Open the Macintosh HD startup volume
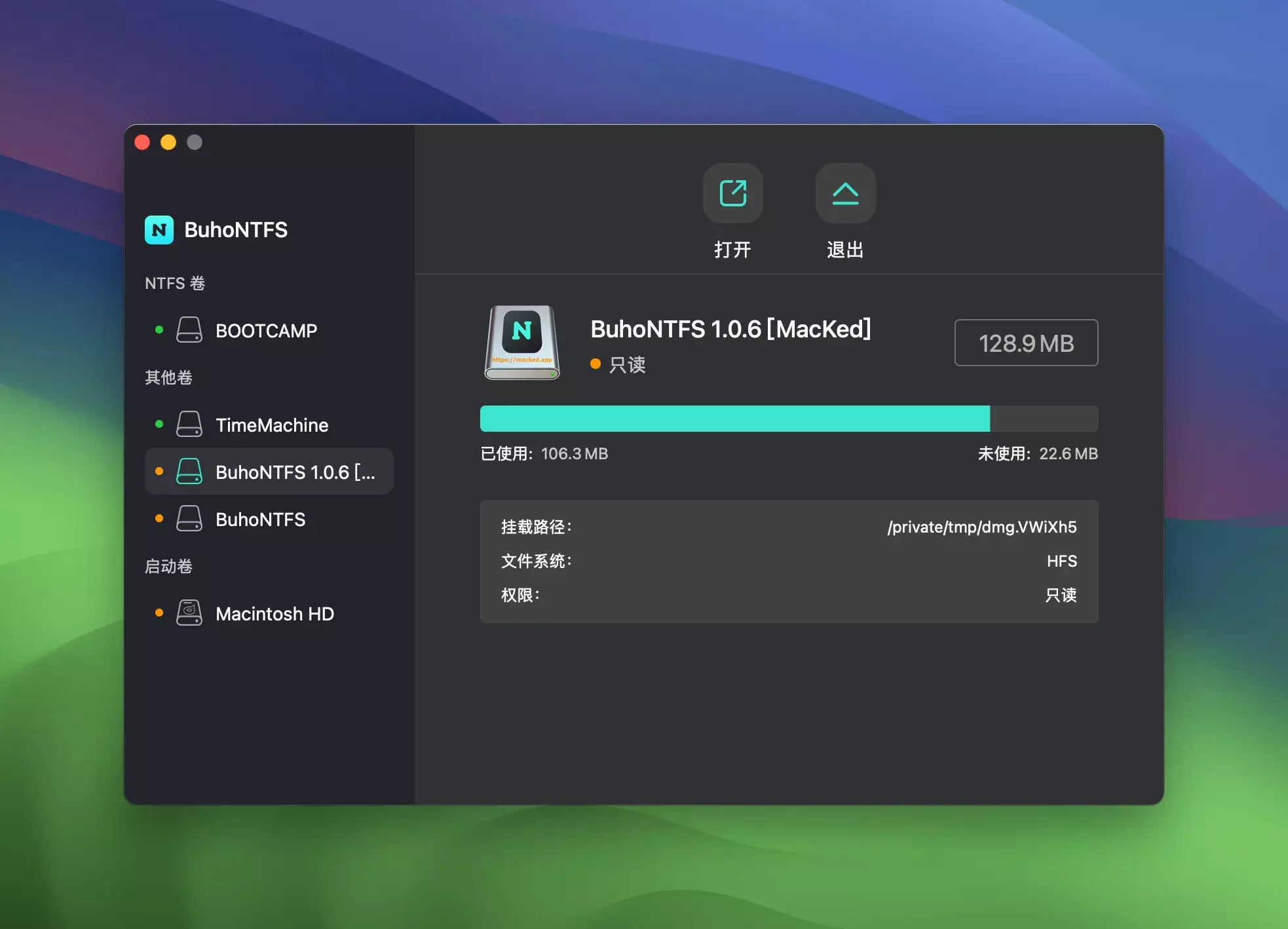Image resolution: width=1288 pixels, height=929 pixels. (x=275, y=613)
